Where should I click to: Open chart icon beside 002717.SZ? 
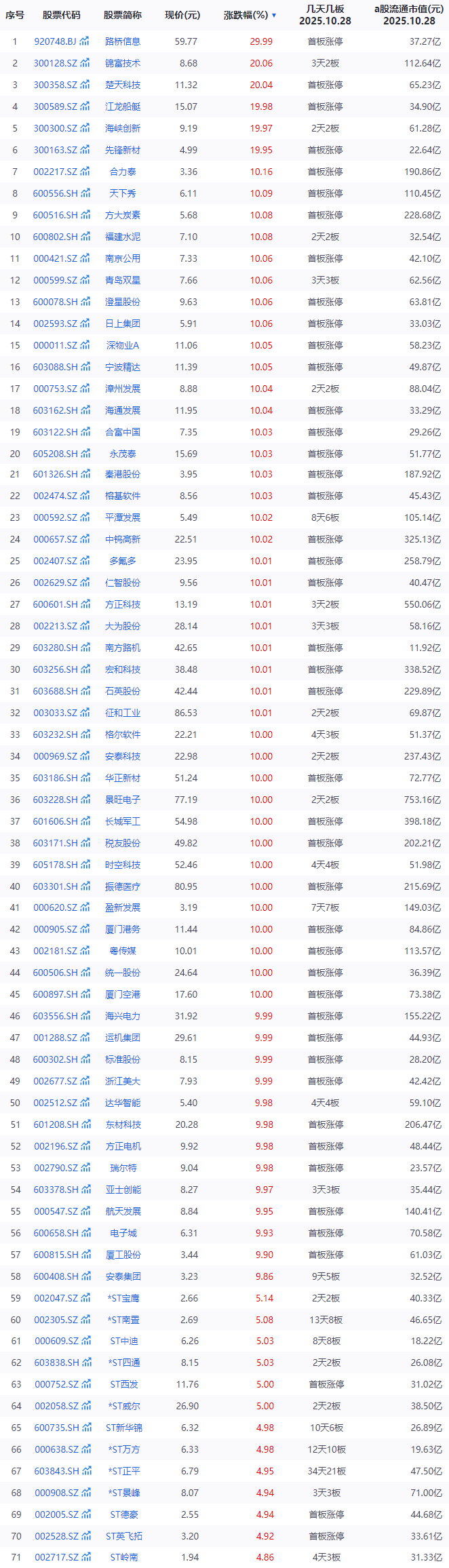[85, 1557]
